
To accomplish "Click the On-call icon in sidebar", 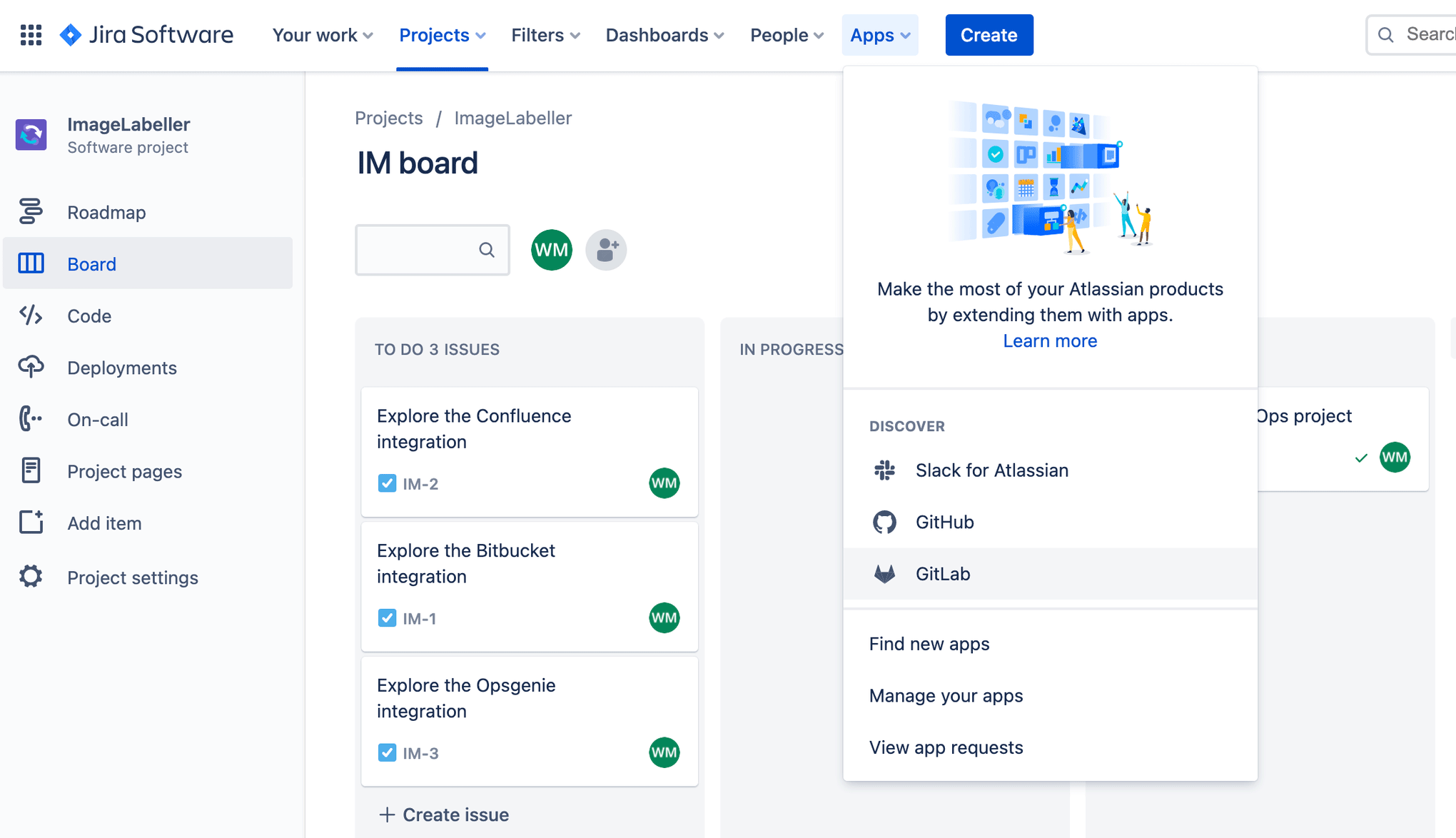I will [x=30, y=419].
